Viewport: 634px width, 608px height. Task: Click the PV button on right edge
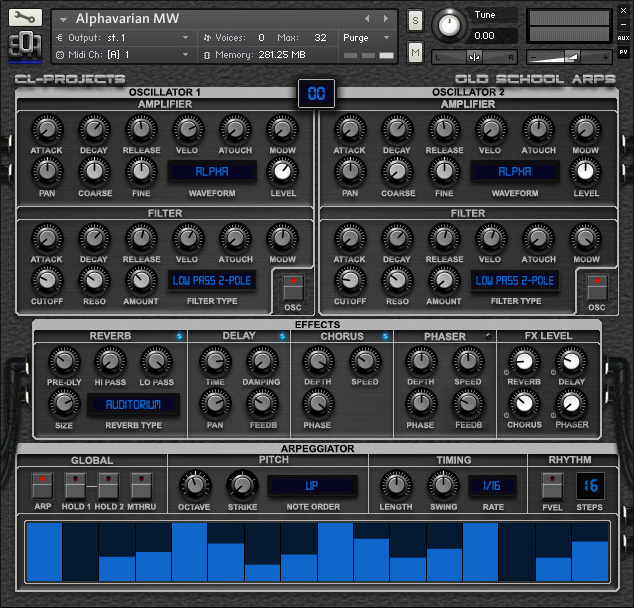pyautogui.click(x=623, y=52)
